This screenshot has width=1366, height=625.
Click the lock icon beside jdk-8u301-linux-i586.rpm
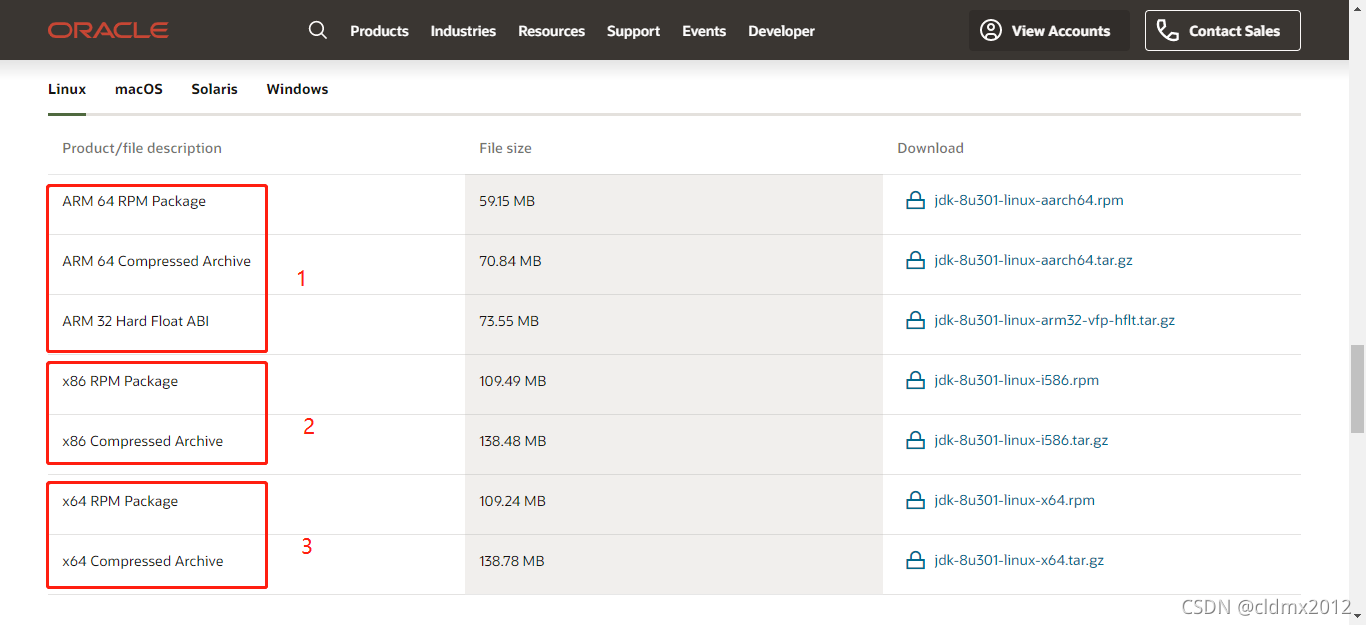pyautogui.click(x=915, y=380)
